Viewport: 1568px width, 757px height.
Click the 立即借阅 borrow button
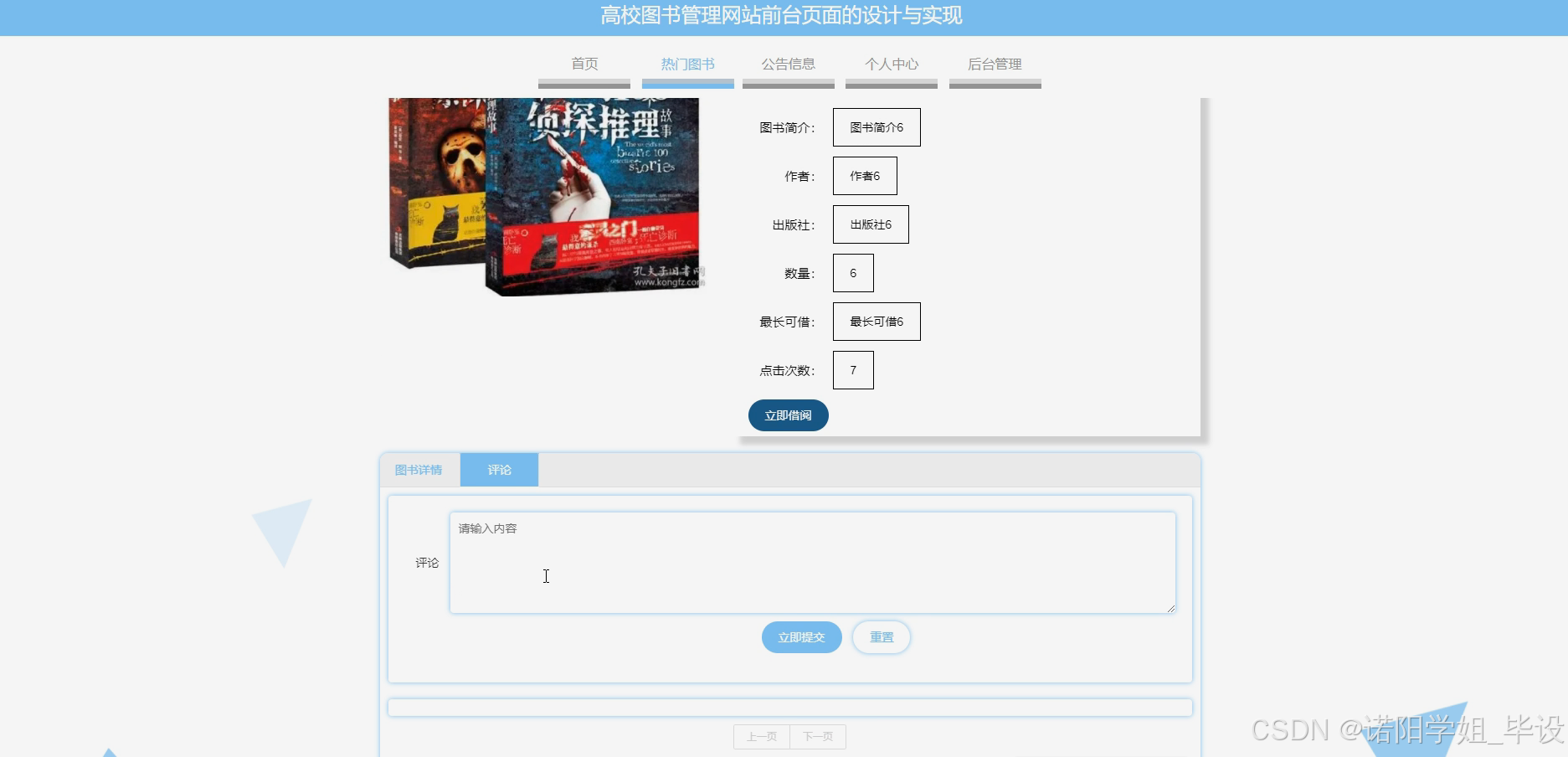coord(787,415)
